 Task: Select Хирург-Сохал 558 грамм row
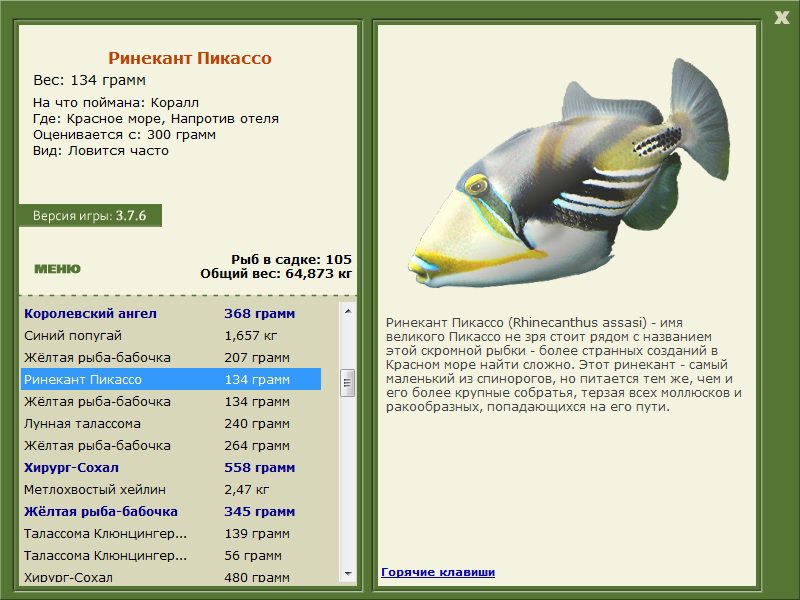[x=171, y=467]
